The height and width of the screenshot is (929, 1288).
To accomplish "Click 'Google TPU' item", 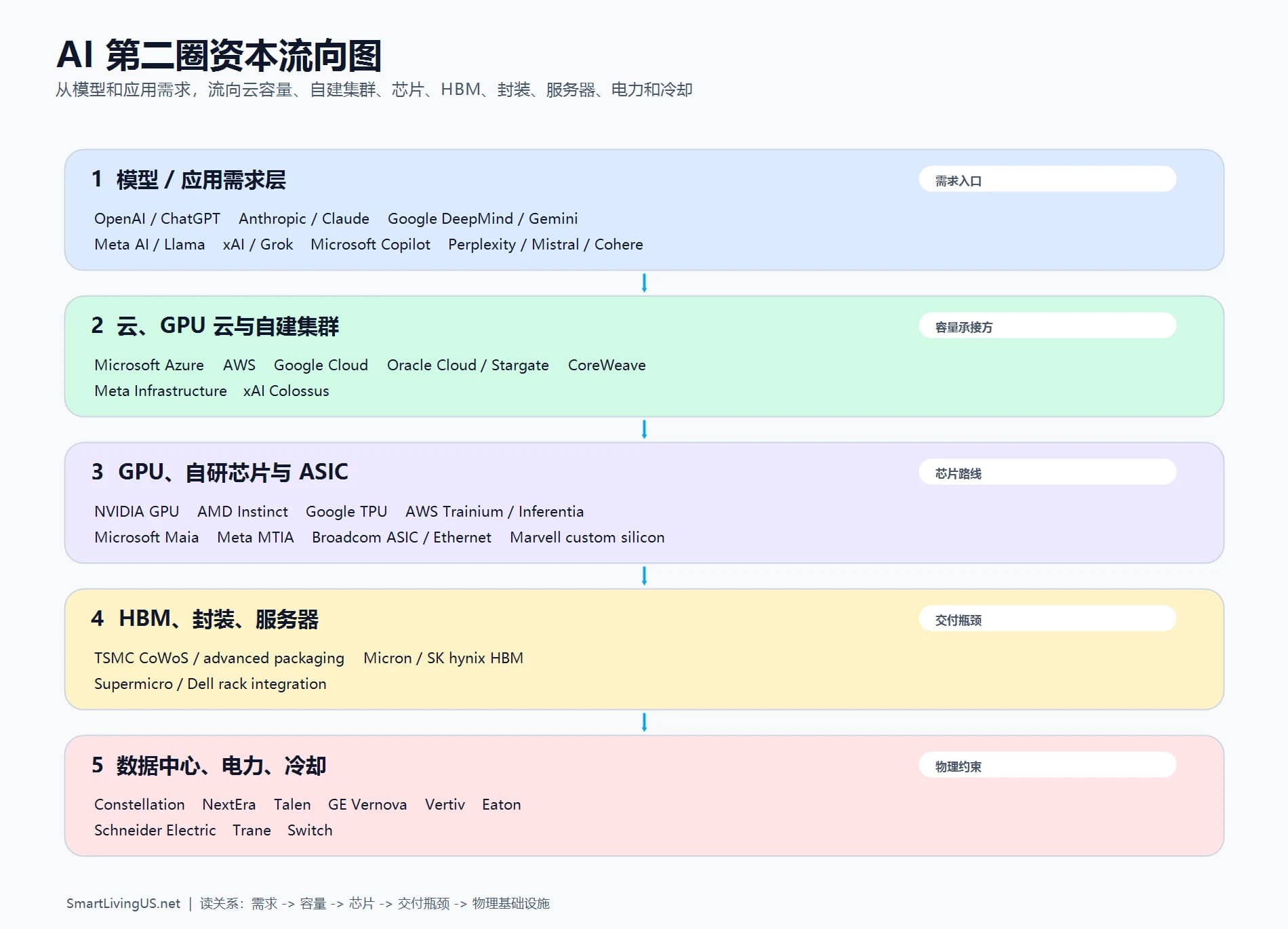I will 346,511.
